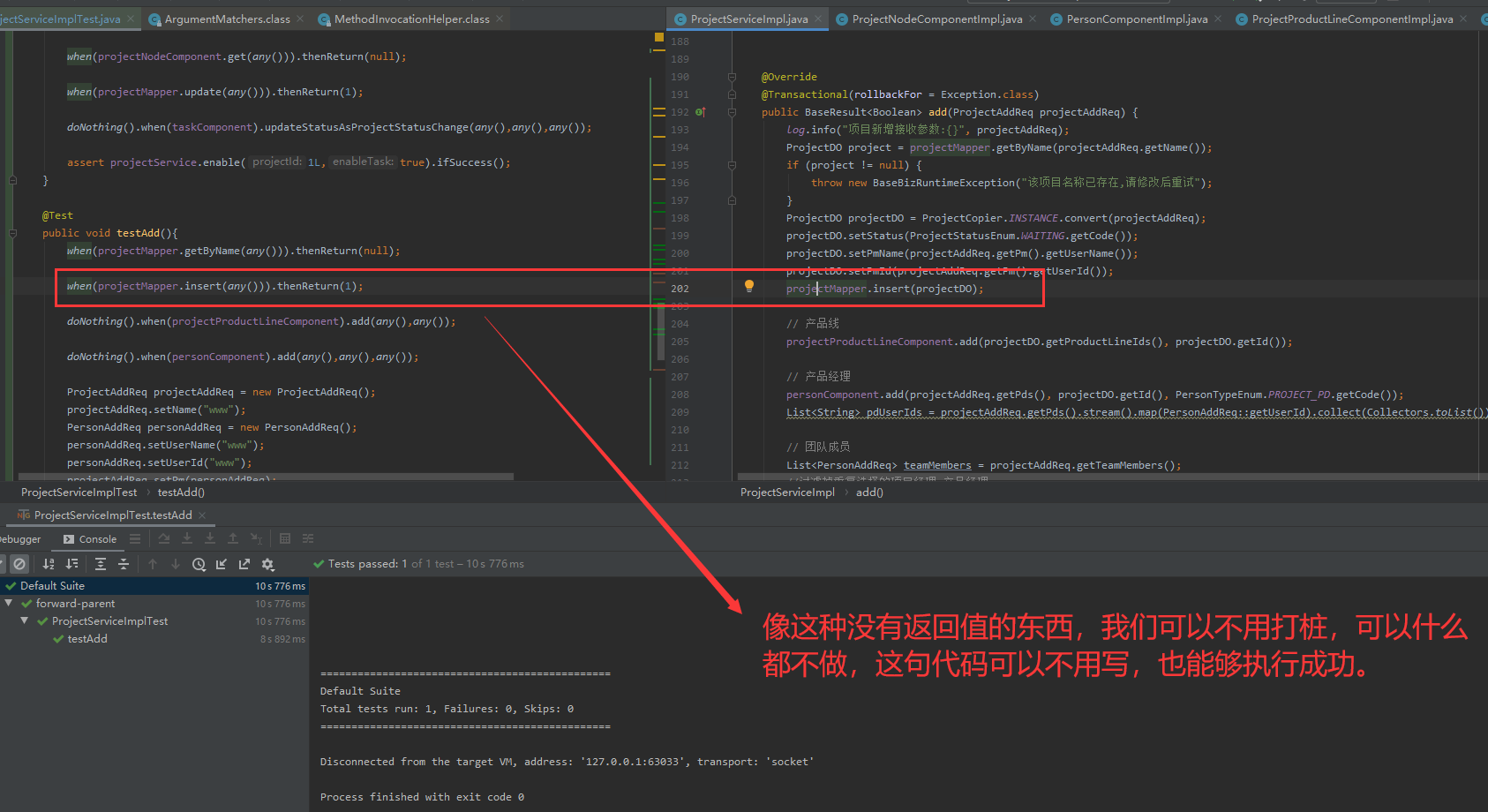Switch to MethodInvocationHelper.class tab

[412, 19]
